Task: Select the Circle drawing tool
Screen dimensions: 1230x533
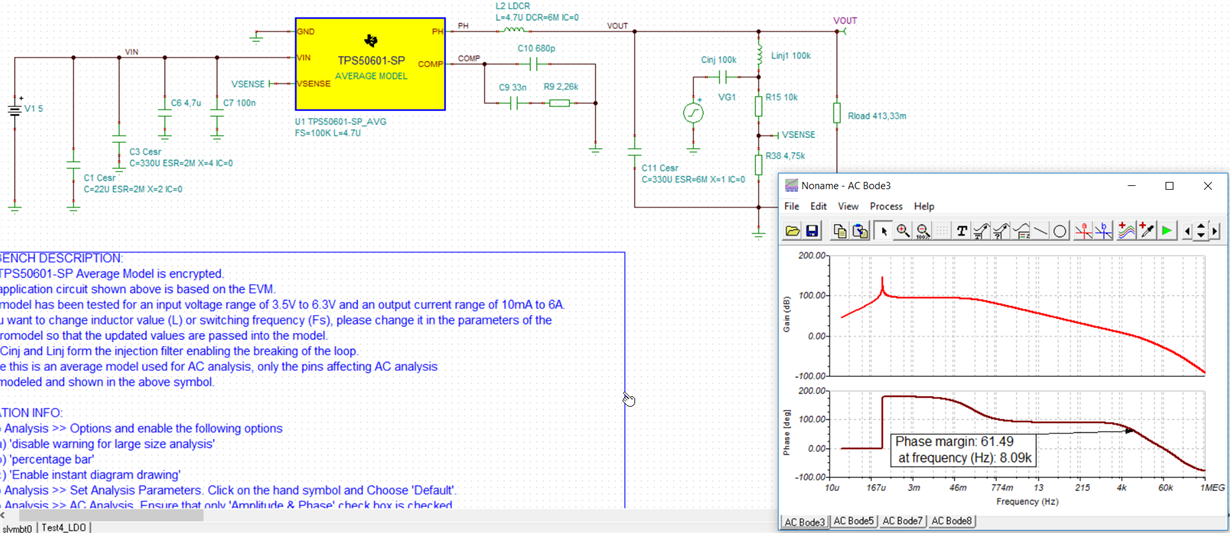Action: pyautogui.click(x=1060, y=231)
